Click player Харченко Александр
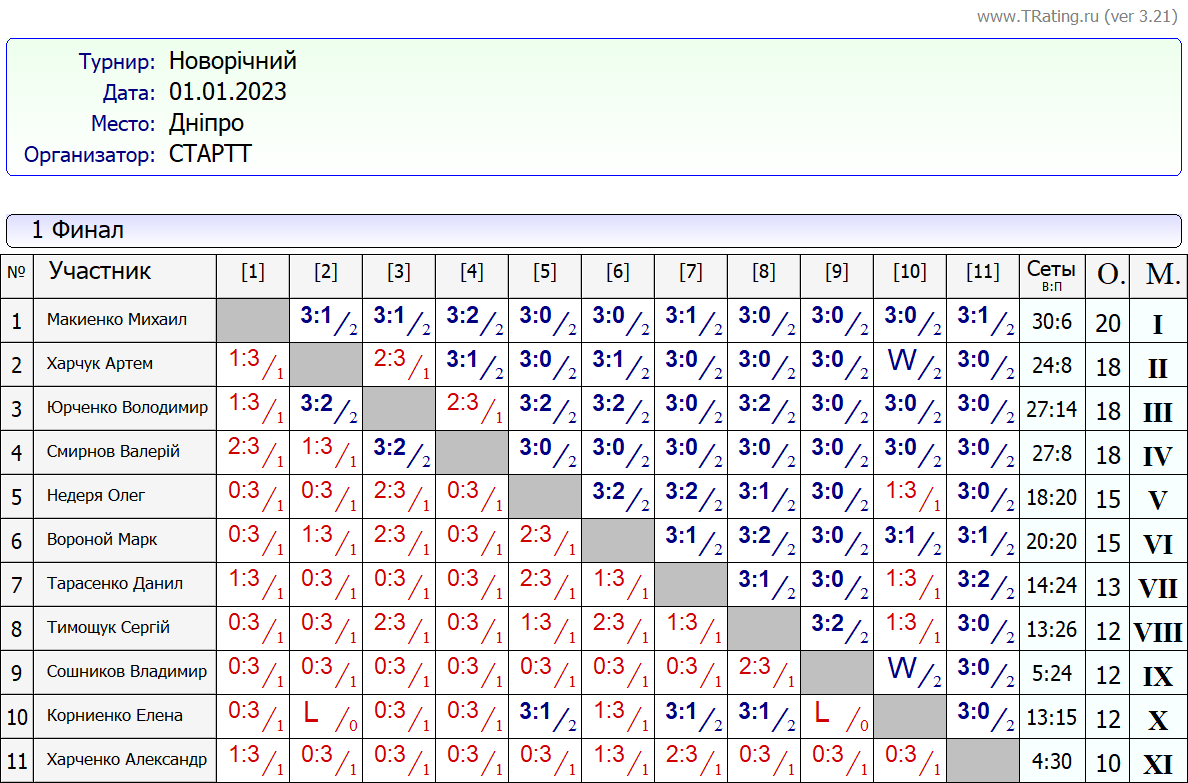The height and width of the screenshot is (783, 1188). tap(127, 760)
